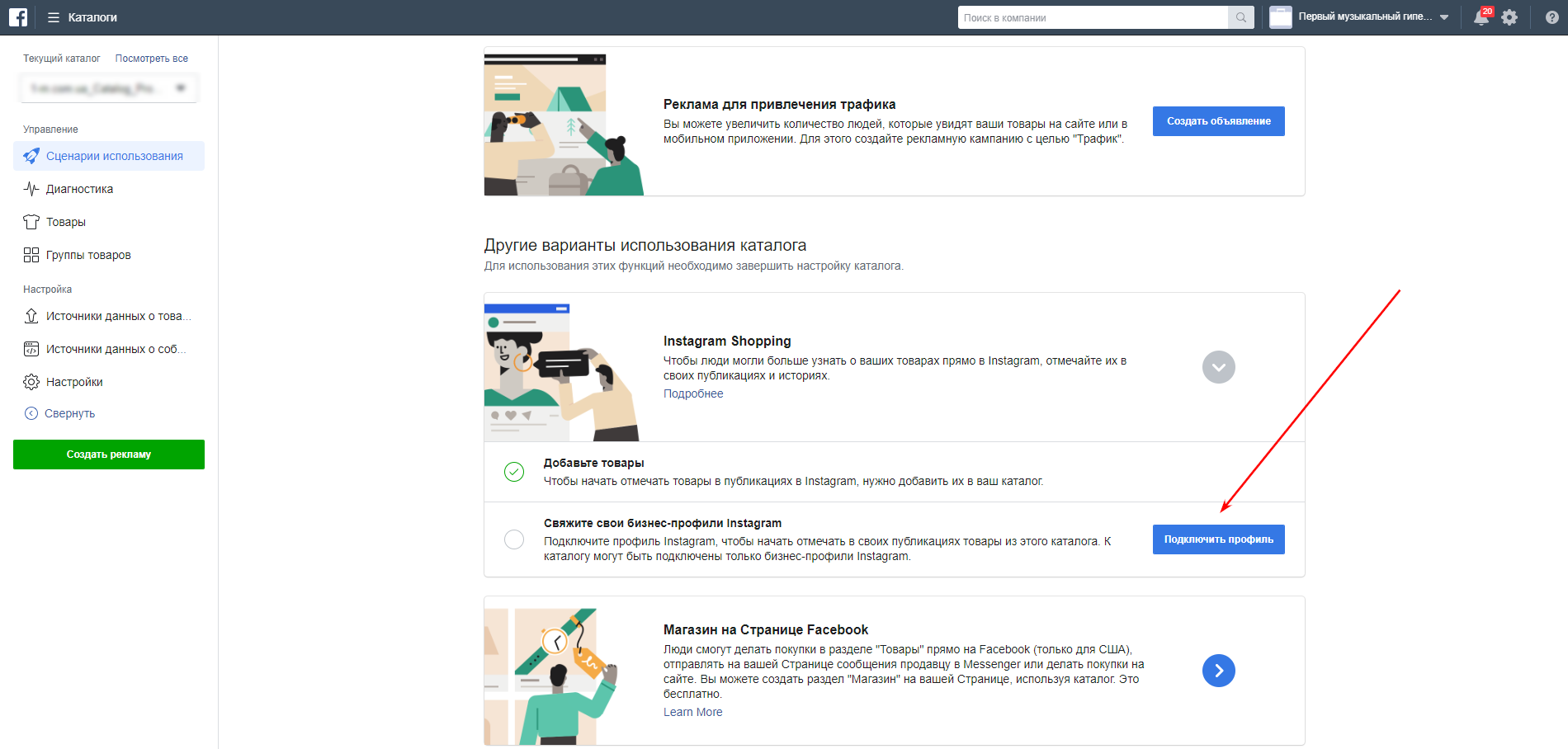Open the business account dropdown arrow
The image size is (1568, 749).
click(1444, 17)
